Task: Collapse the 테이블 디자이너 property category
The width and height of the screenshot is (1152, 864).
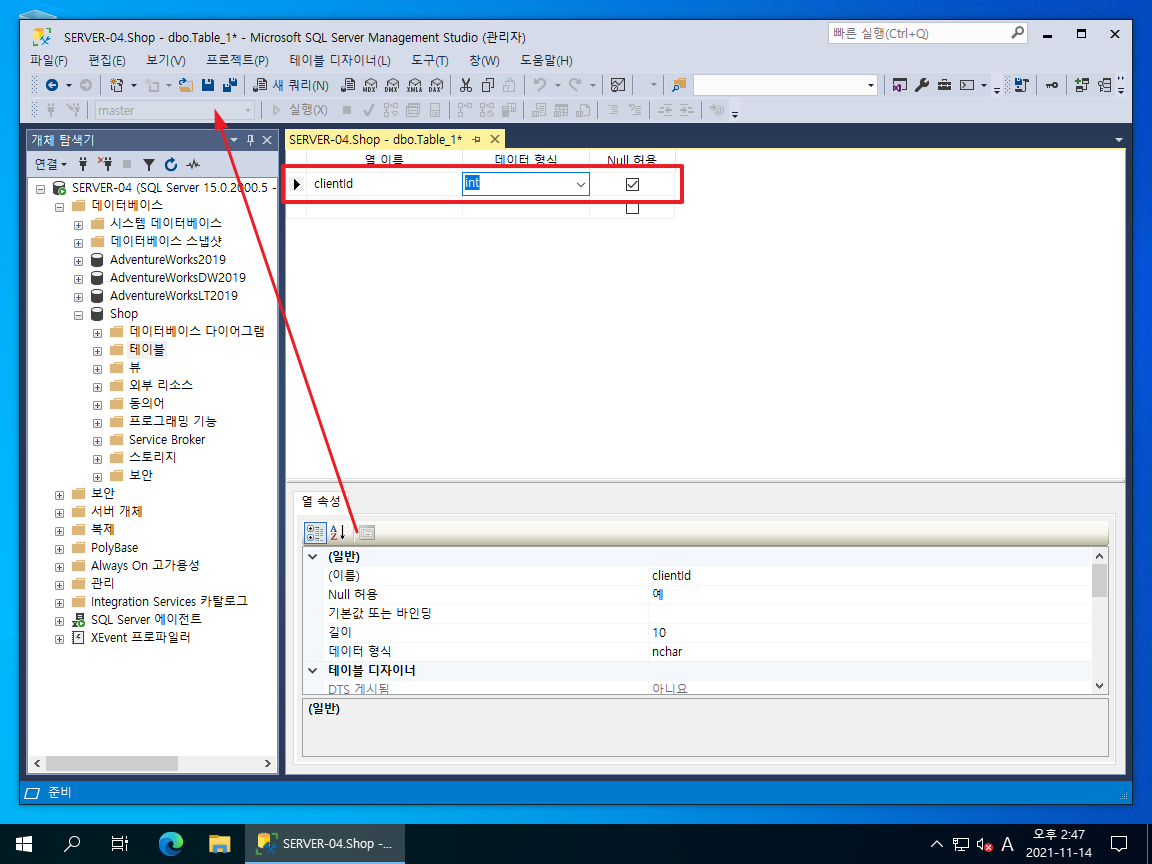Action: pos(313,670)
